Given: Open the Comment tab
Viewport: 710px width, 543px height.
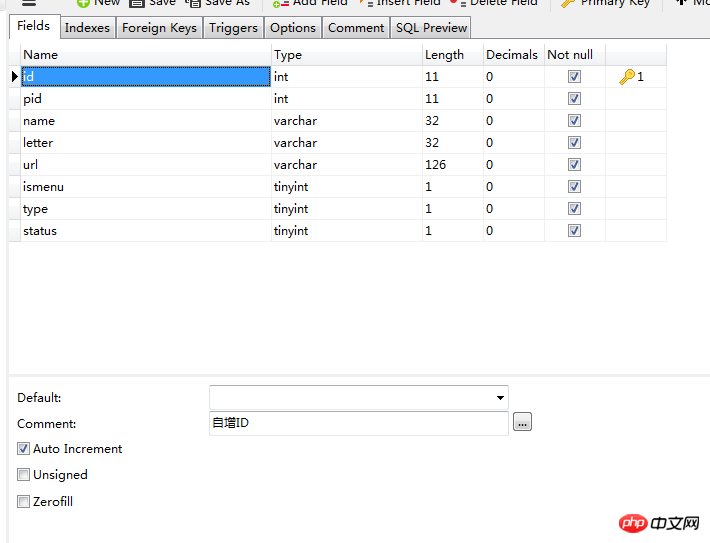Looking at the screenshot, I should pyautogui.click(x=356, y=28).
